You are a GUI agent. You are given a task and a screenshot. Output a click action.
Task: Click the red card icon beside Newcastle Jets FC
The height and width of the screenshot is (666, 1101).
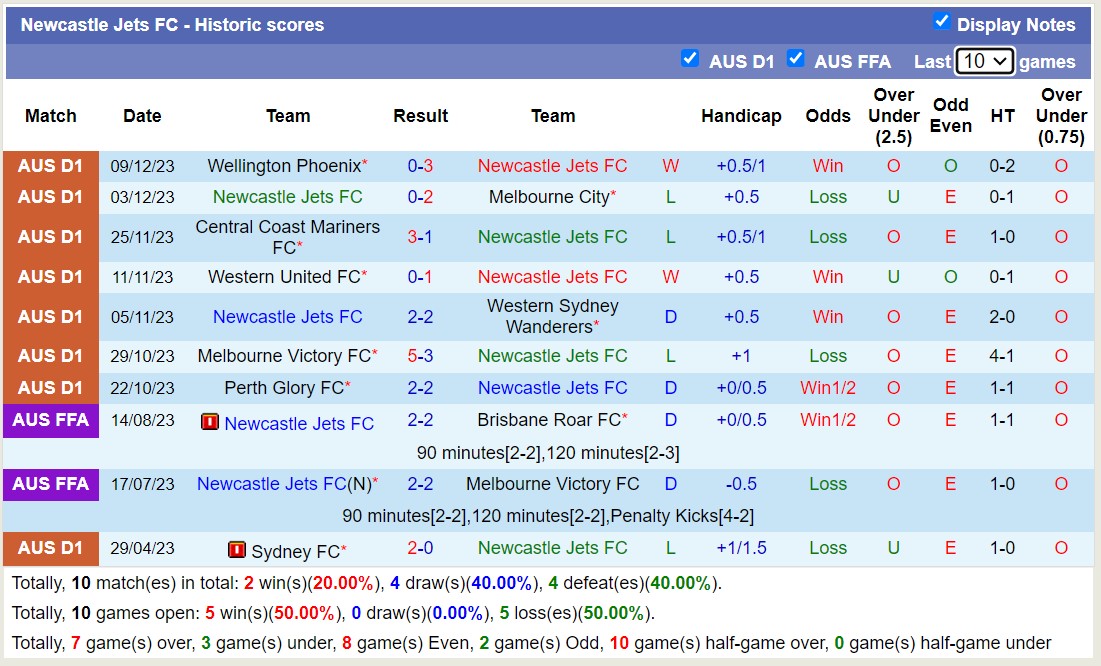tap(210, 422)
